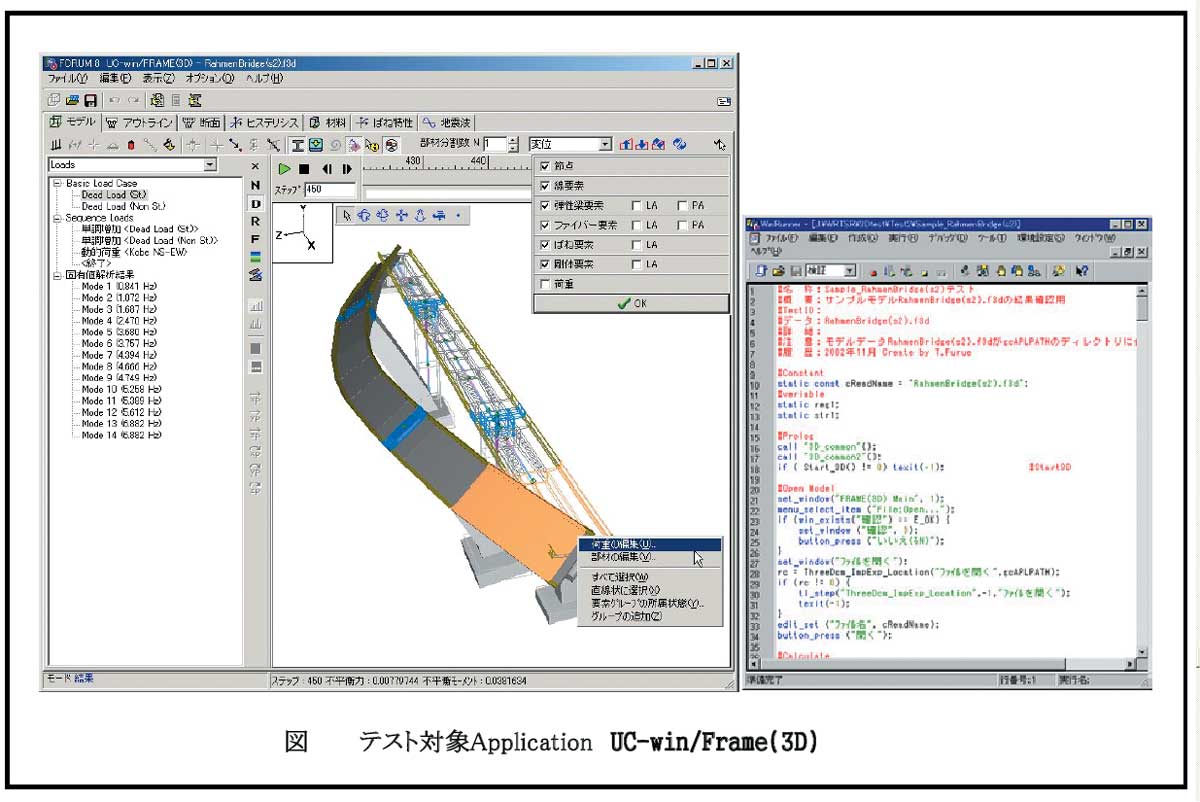The height and width of the screenshot is (802, 1200).
Task: Click the 部材分割数 N input field
Action: (495, 145)
